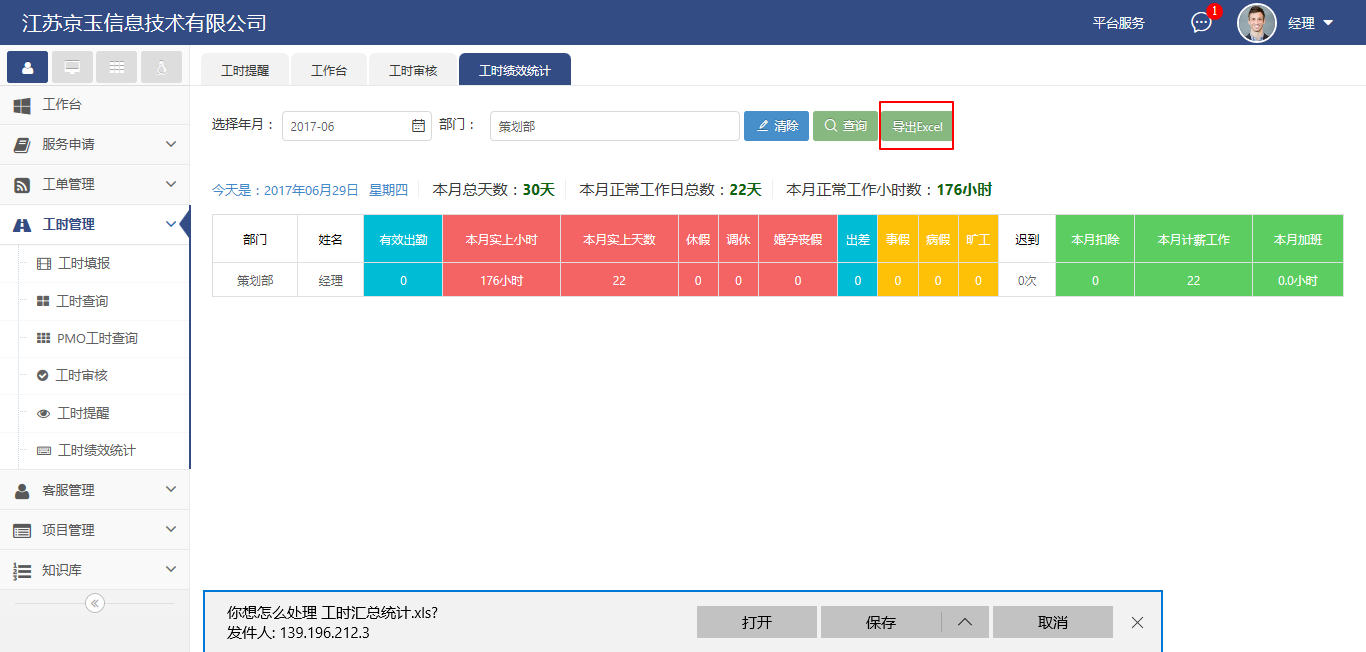The image size is (1366, 652).
Task: Click the calendar icon in date field
Action: (418, 126)
